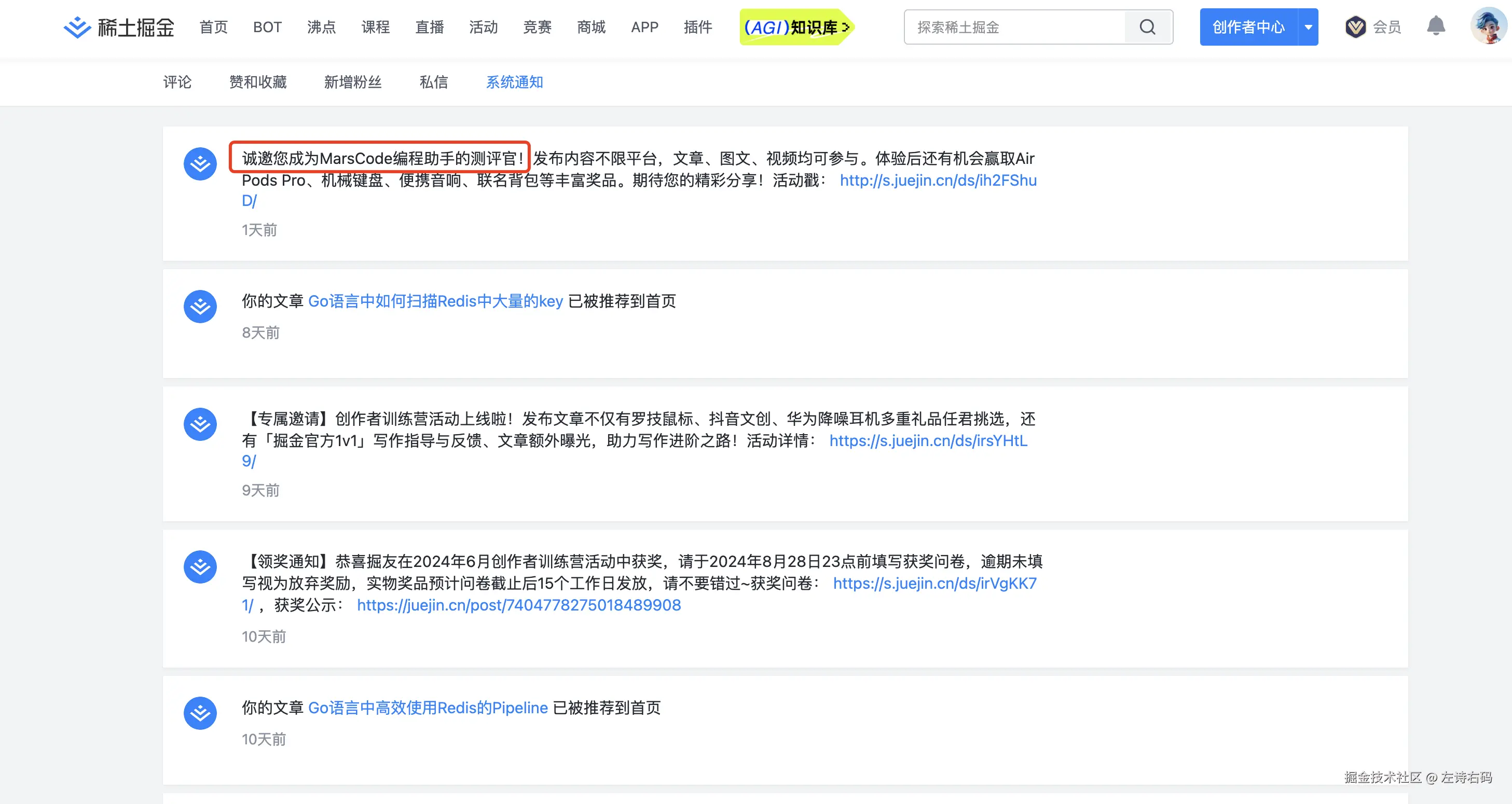The image size is (1512, 804).
Task: Click the Pipeline notification's sender icon
Action: [x=200, y=713]
